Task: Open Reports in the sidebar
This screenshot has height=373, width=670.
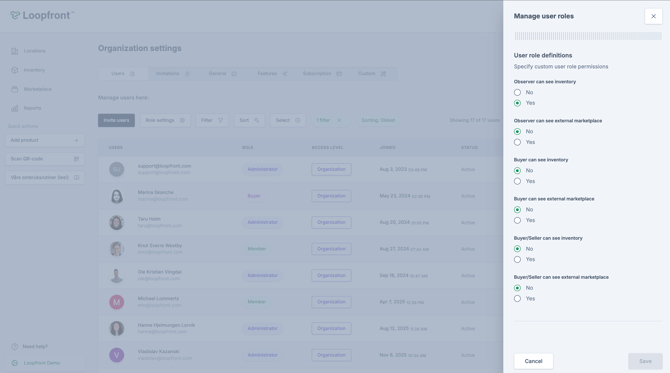Action: click(32, 108)
